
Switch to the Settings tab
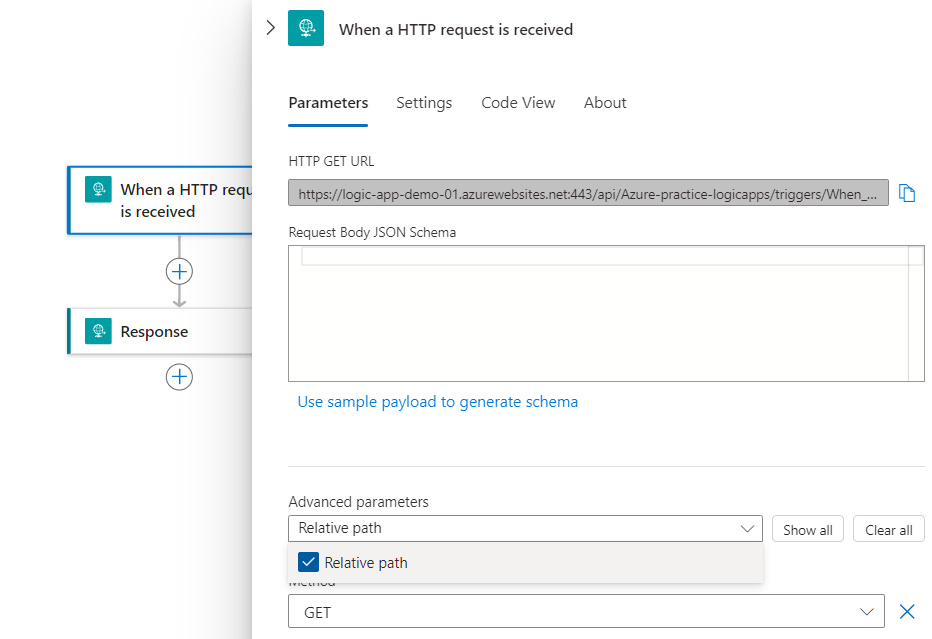[x=424, y=103]
